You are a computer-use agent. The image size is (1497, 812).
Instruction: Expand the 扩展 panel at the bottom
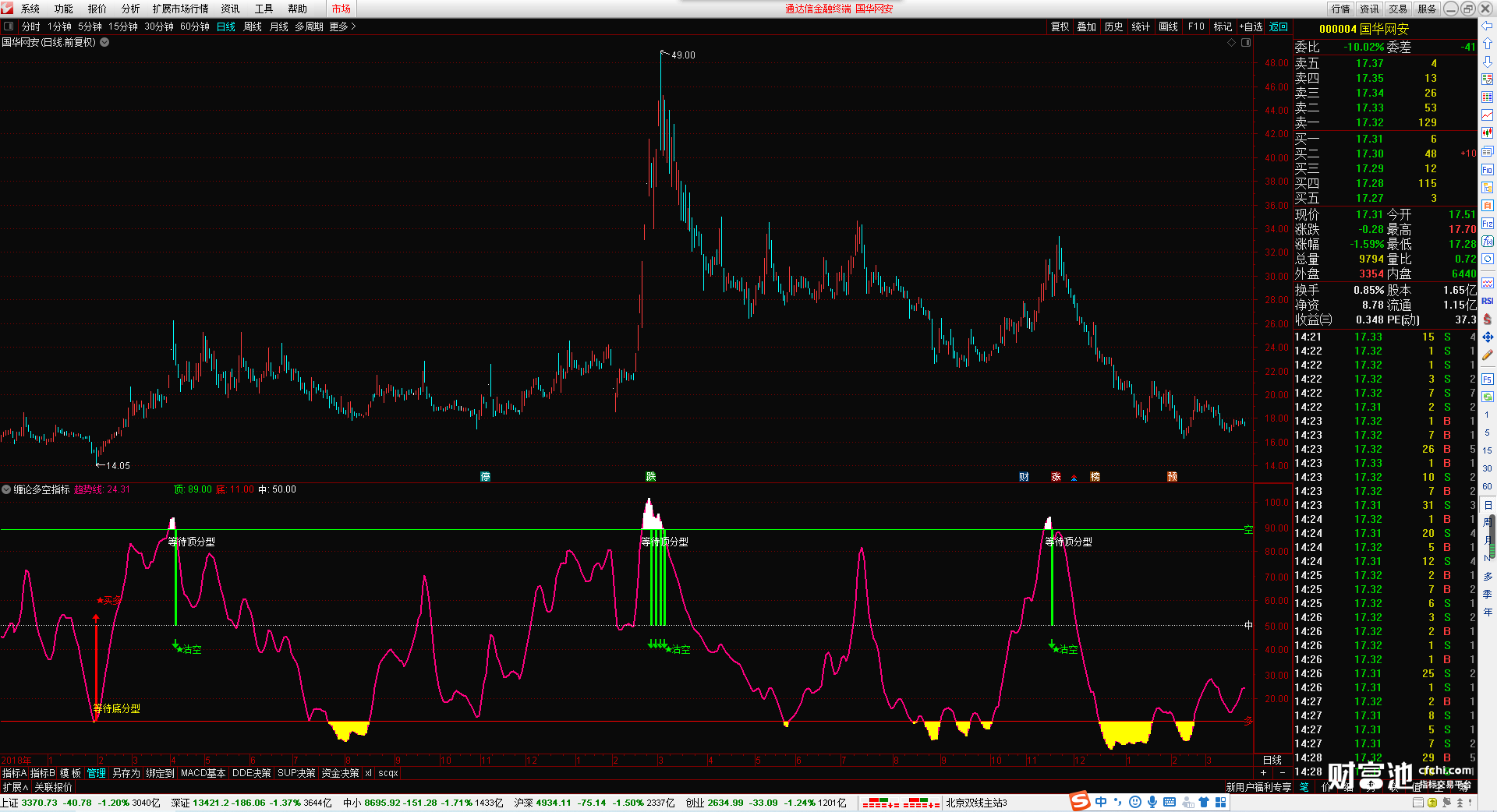[x=16, y=787]
